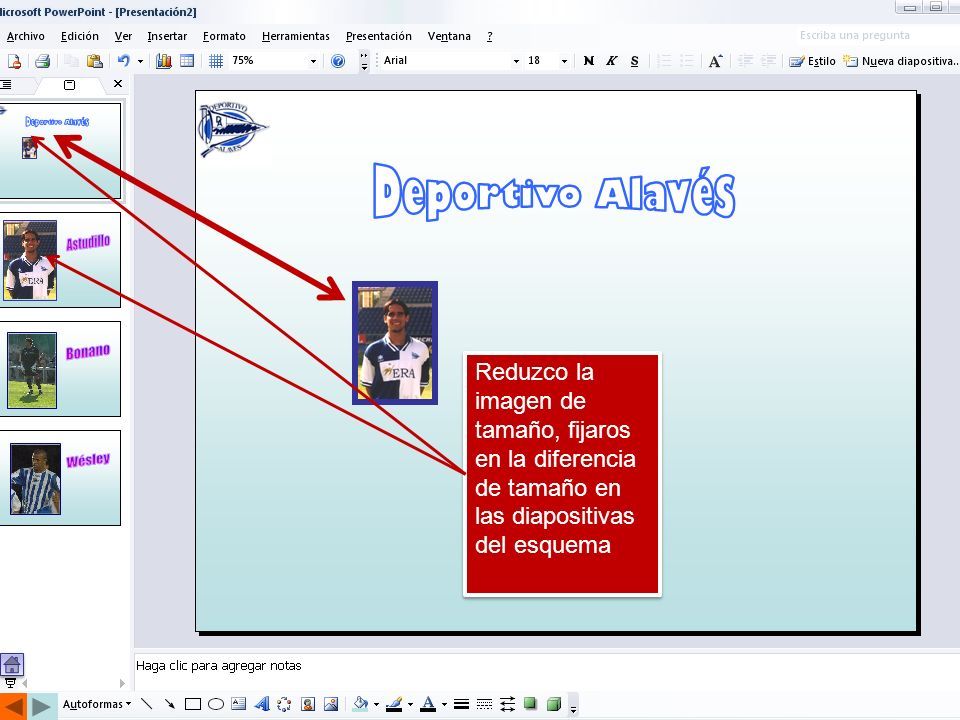Viewport: 960px width, 720px height.
Task: Toggle the grid display icon
Action: click(216, 61)
